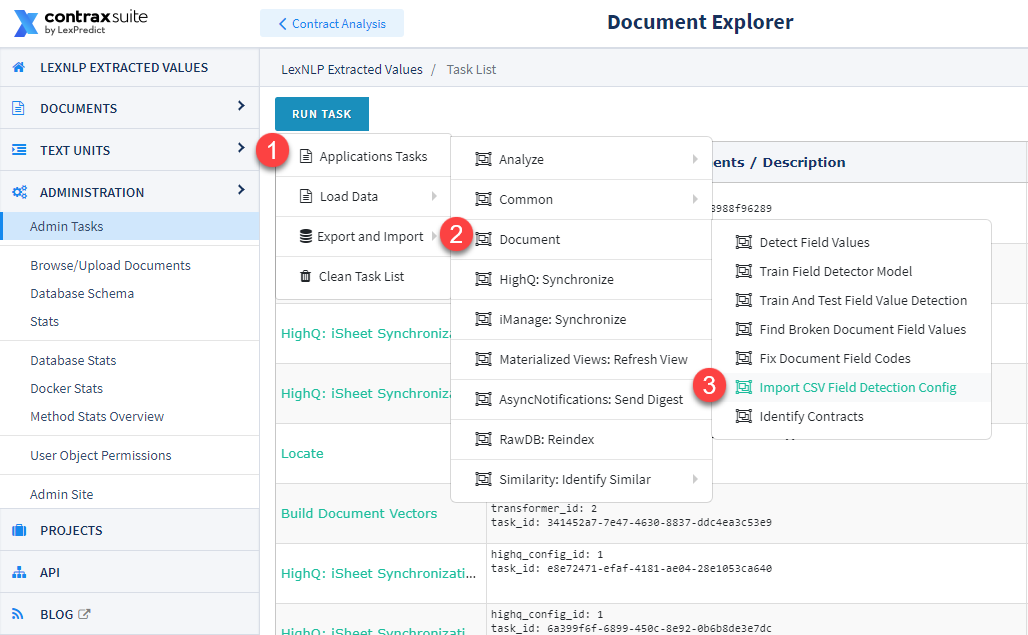Click the icon beside Common submenu entry

[483, 199]
